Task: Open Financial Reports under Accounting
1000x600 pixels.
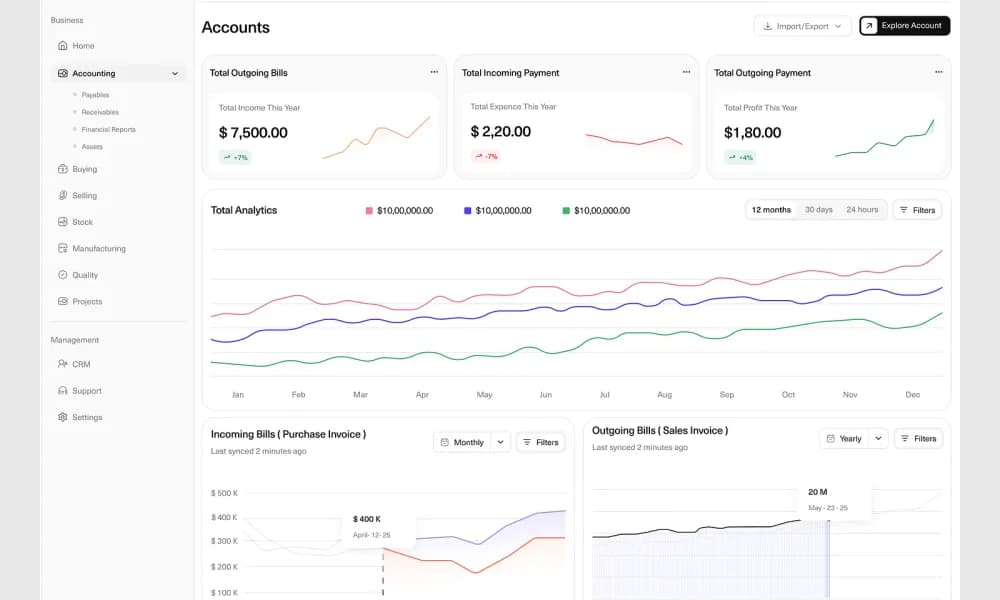Action: tap(108, 129)
